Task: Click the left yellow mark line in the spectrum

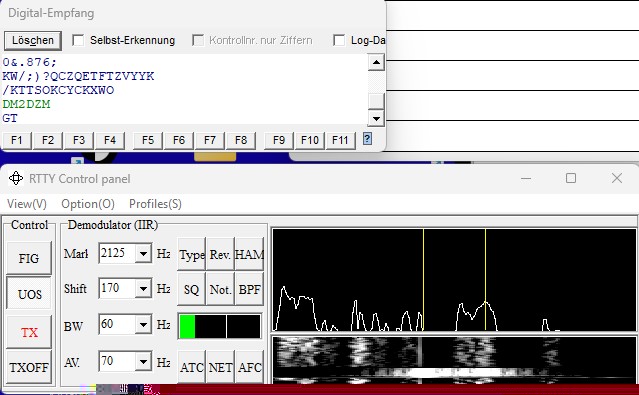Action: (x=423, y=280)
